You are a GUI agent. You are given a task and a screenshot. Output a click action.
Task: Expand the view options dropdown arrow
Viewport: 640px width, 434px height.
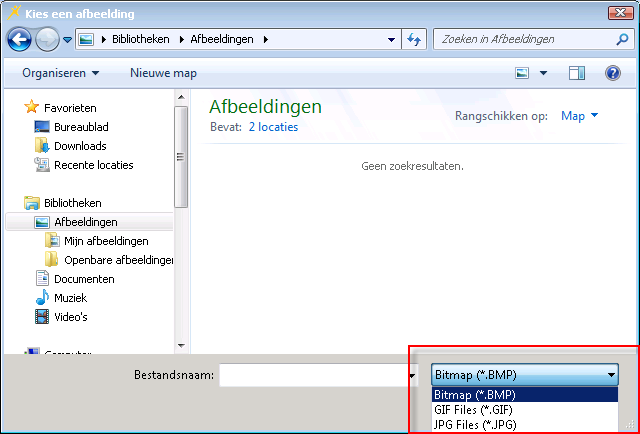[x=544, y=73]
